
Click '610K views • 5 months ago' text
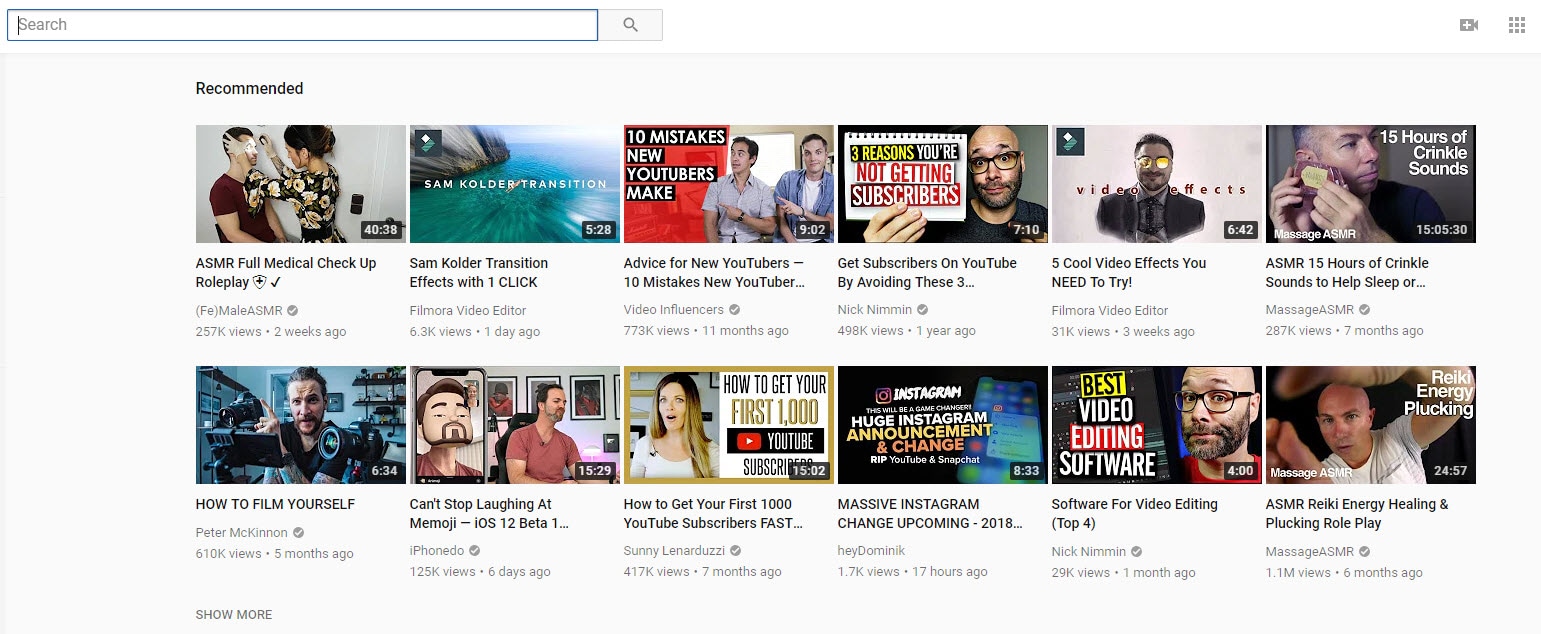click(x=275, y=554)
